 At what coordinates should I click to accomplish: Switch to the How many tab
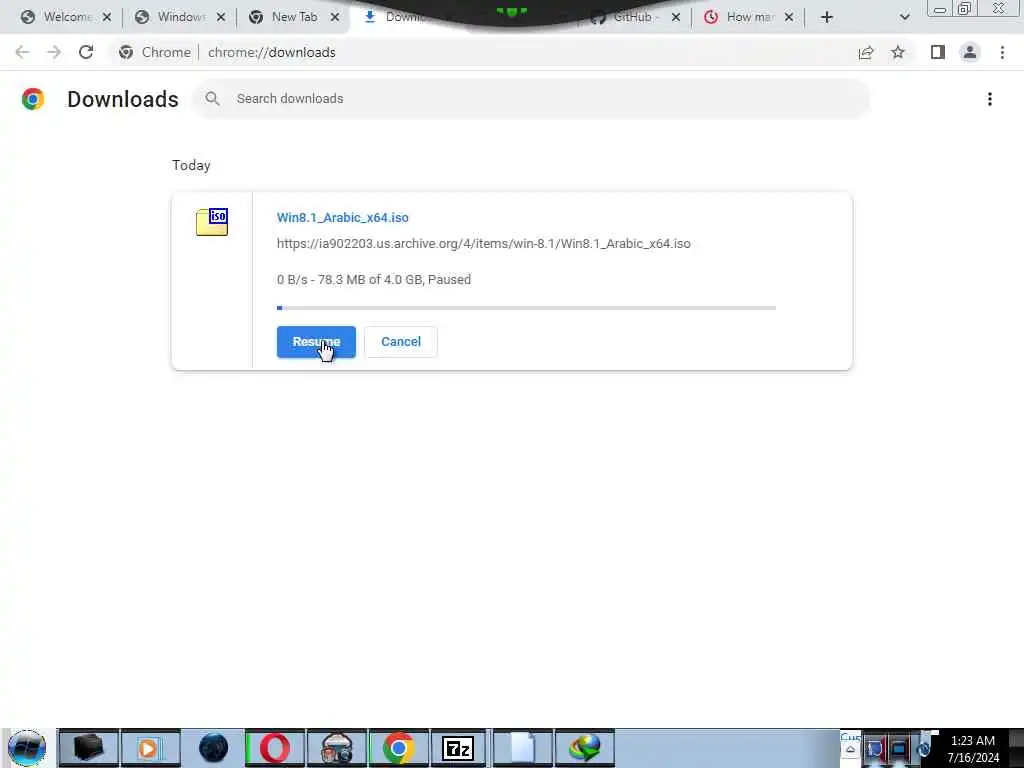click(x=740, y=17)
